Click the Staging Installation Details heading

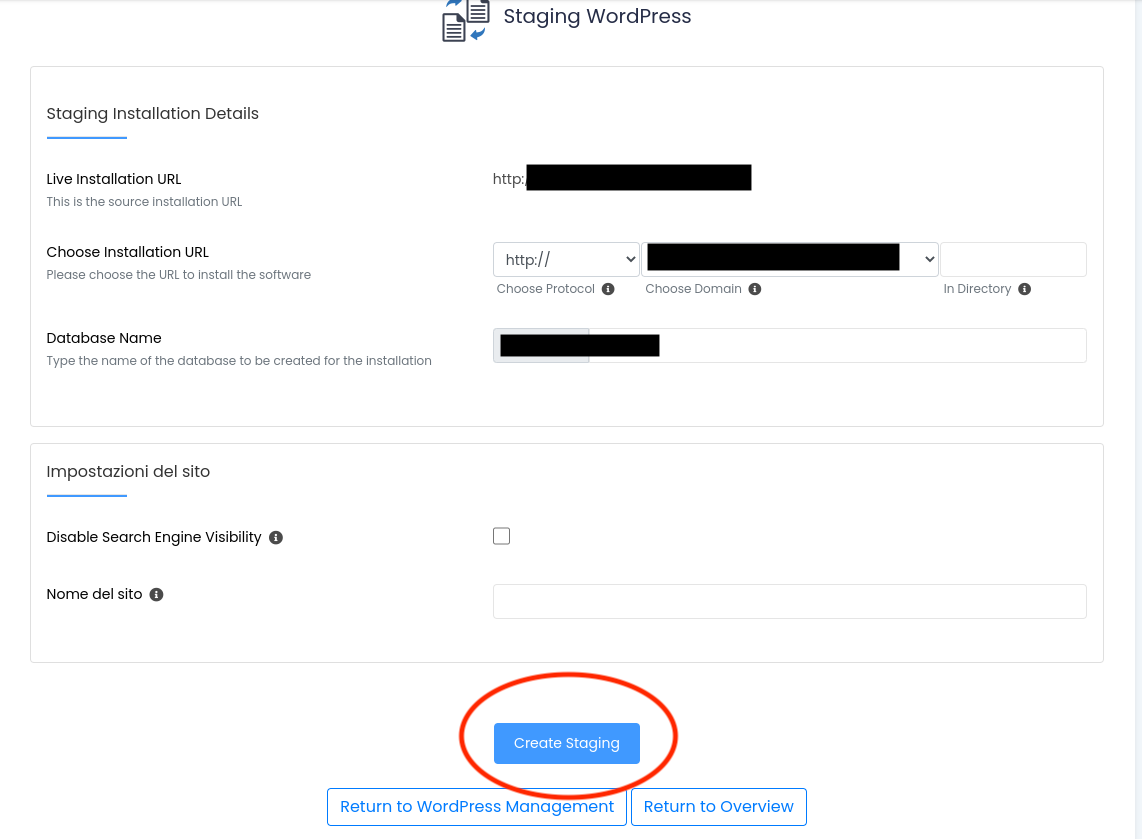pos(153,114)
